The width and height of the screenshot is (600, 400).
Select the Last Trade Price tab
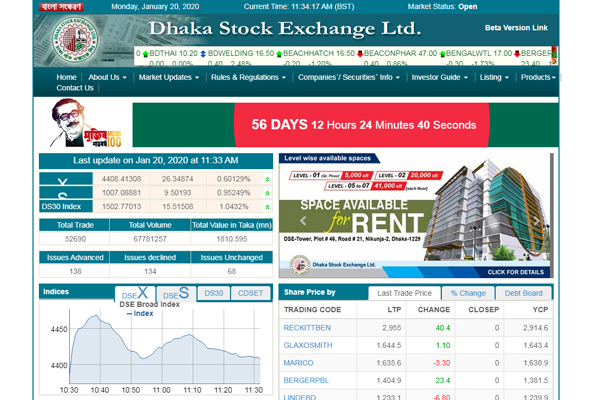[404, 293]
